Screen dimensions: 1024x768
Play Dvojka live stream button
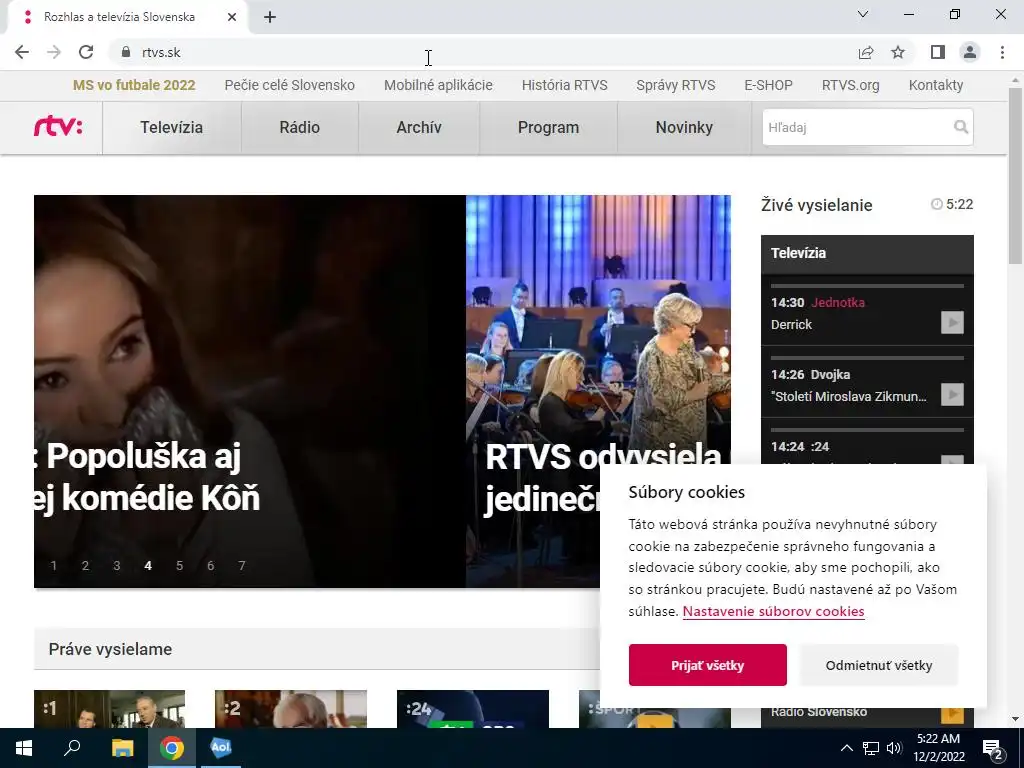(952, 394)
